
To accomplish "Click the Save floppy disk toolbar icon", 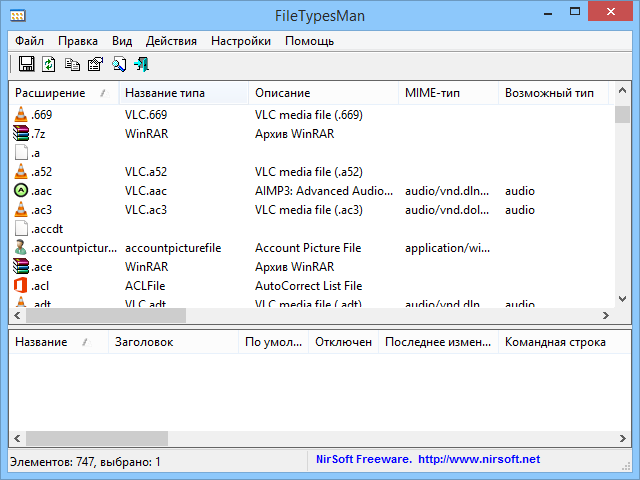I will pyautogui.click(x=27, y=65).
